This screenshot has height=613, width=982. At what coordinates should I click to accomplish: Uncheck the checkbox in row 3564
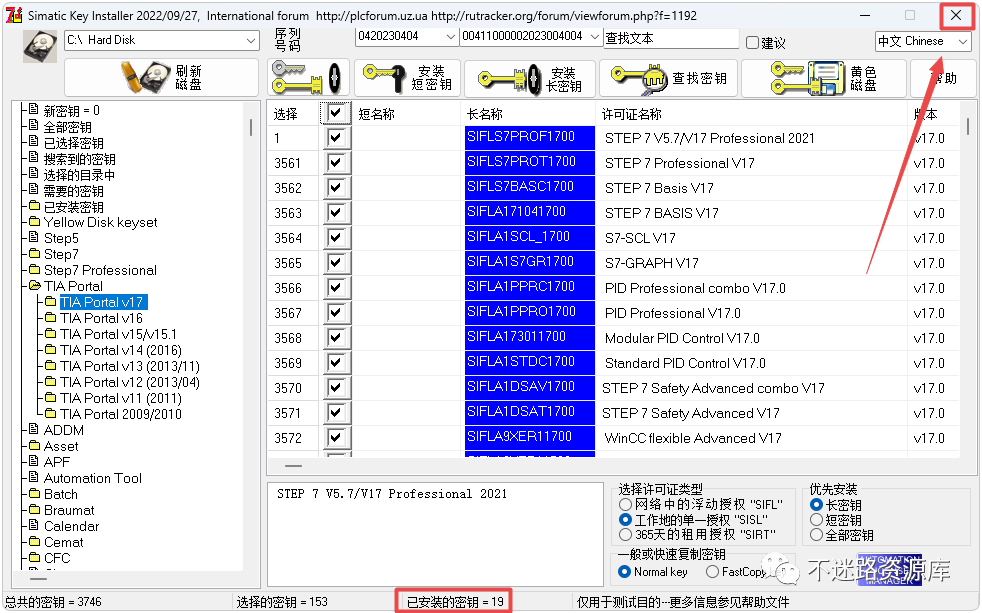[336, 238]
